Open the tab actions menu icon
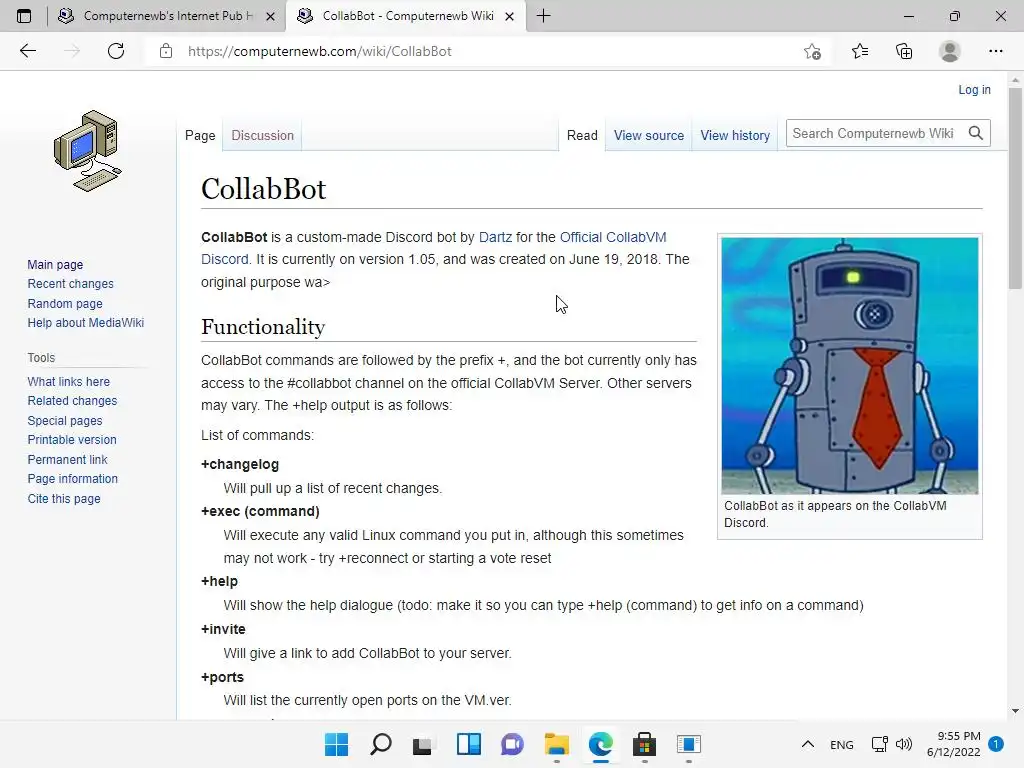Image resolution: width=1024 pixels, height=768 pixels. (x=24, y=16)
